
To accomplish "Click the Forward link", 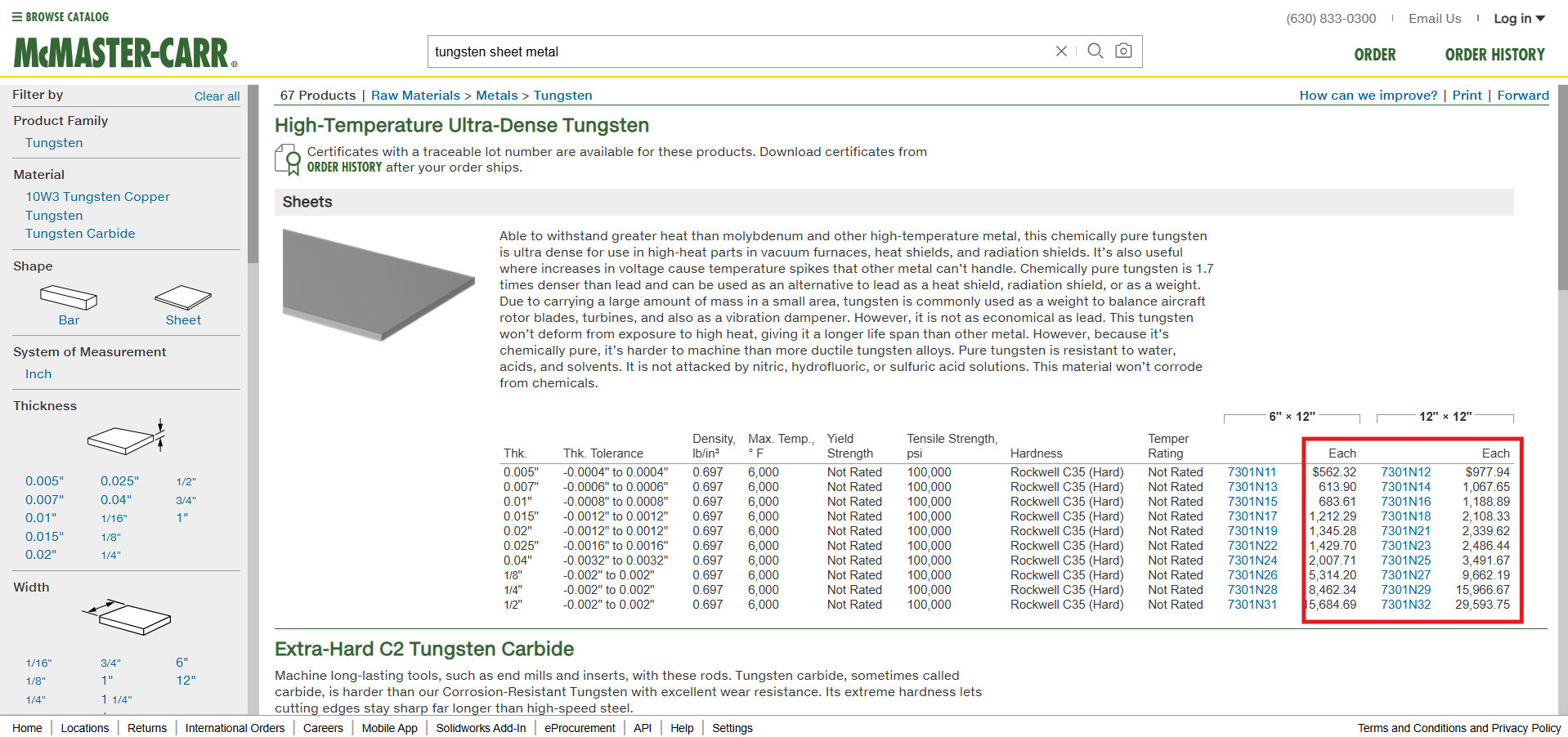I will (x=1523, y=96).
